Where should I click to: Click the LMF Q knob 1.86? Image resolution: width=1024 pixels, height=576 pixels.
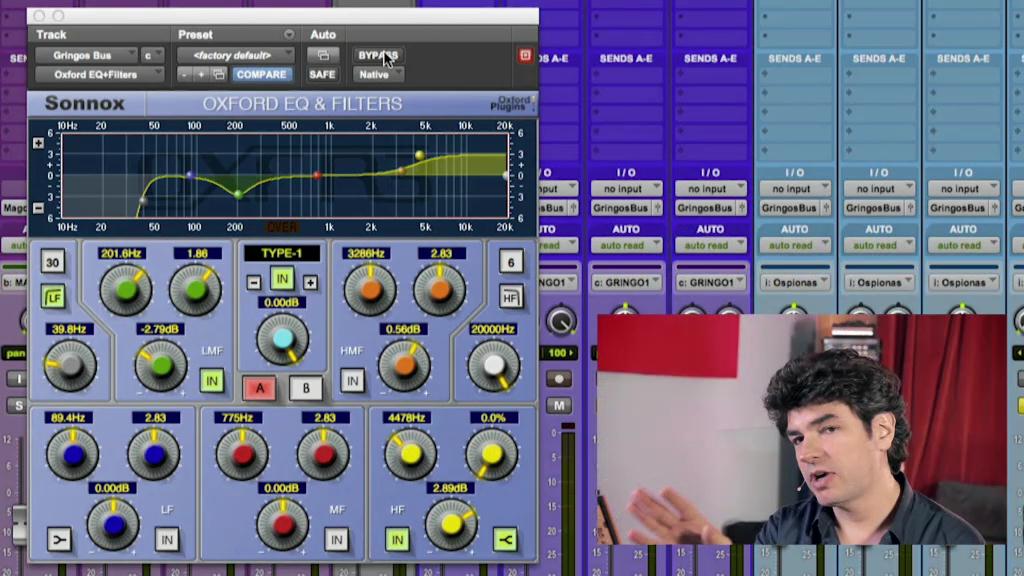click(x=195, y=290)
